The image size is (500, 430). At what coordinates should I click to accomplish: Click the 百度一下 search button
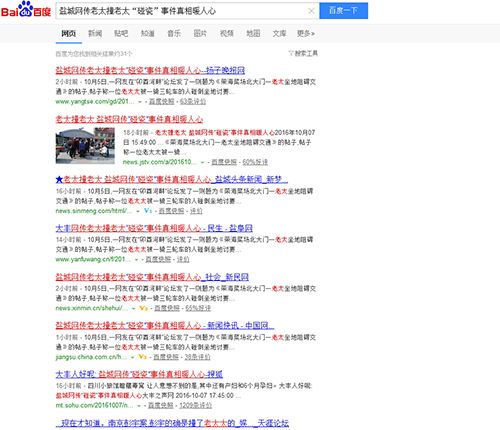pos(344,11)
